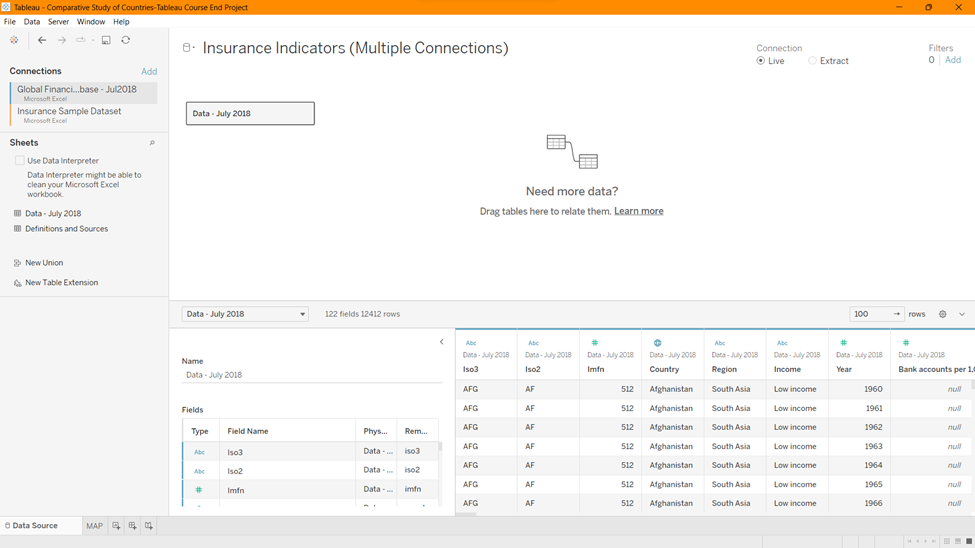The image size is (975, 548).
Task: Collapse the metadata pane with the left chevron
Action: [441, 342]
